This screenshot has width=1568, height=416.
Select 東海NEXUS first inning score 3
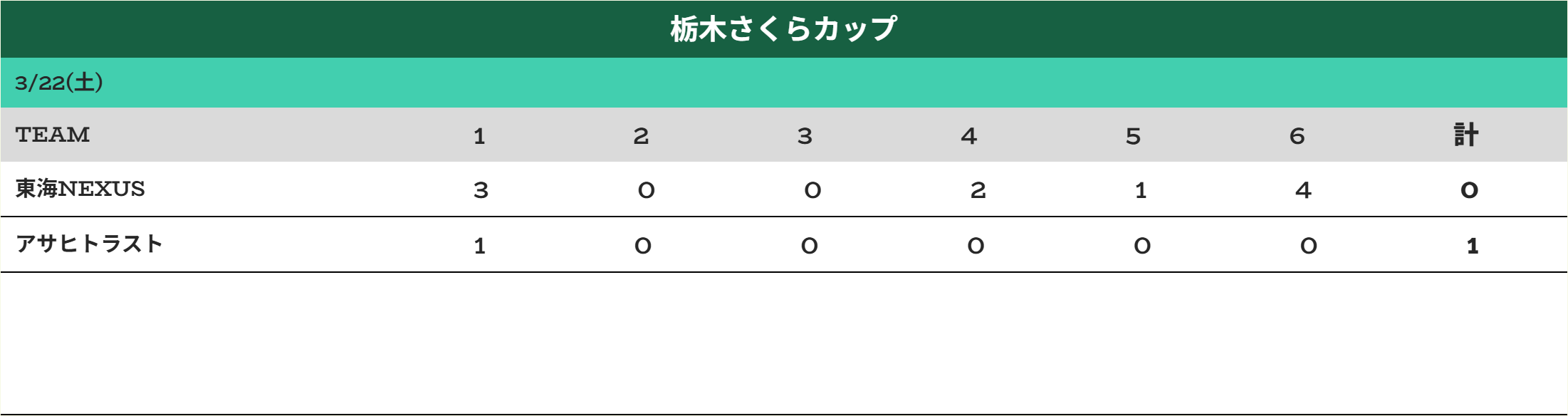pos(481,190)
